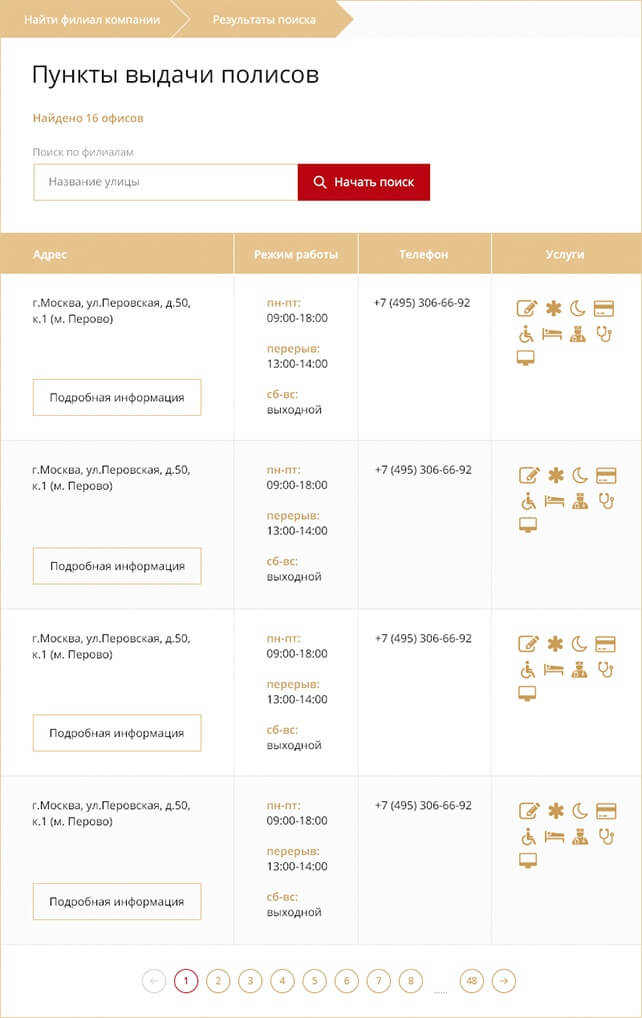Click the previous page left arrow
The width and height of the screenshot is (642, 1018).
click(x=154, y=981)
